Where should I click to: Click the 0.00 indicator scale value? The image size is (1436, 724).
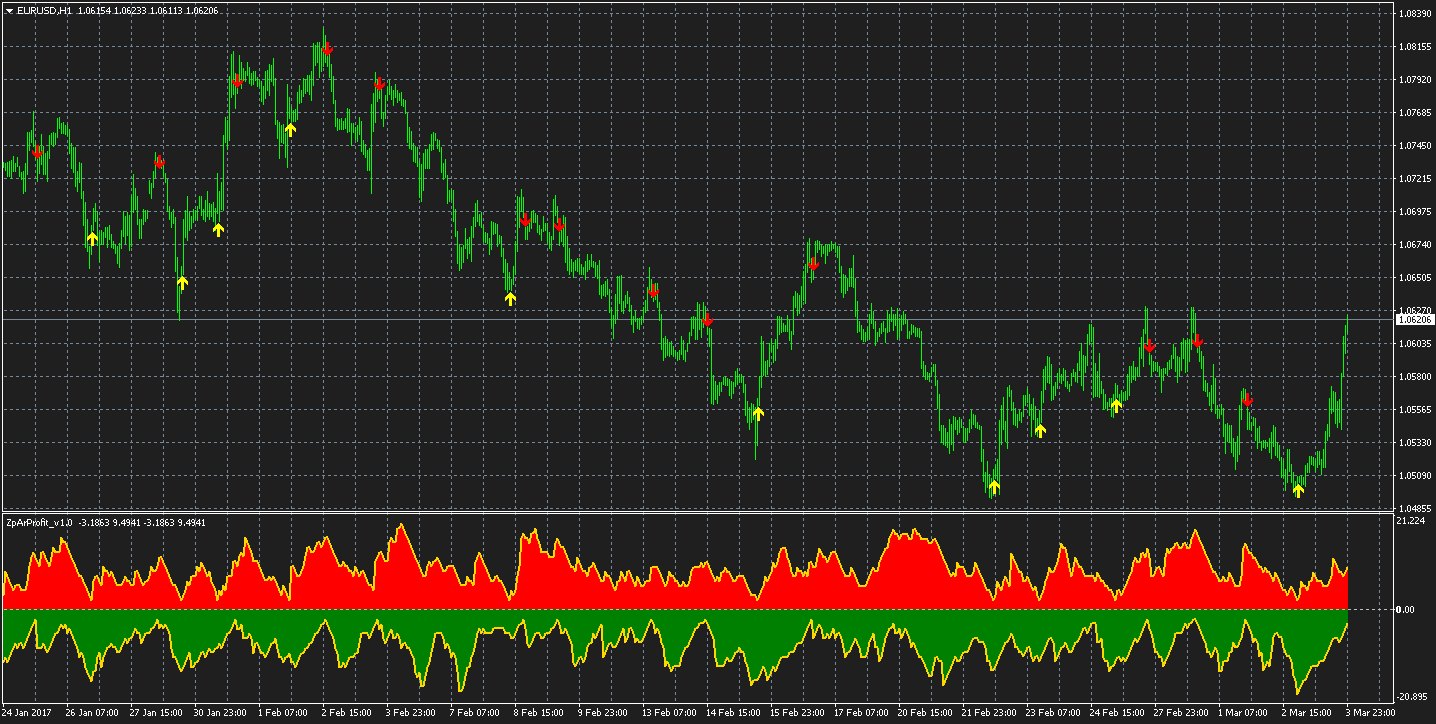(1407, 609)
